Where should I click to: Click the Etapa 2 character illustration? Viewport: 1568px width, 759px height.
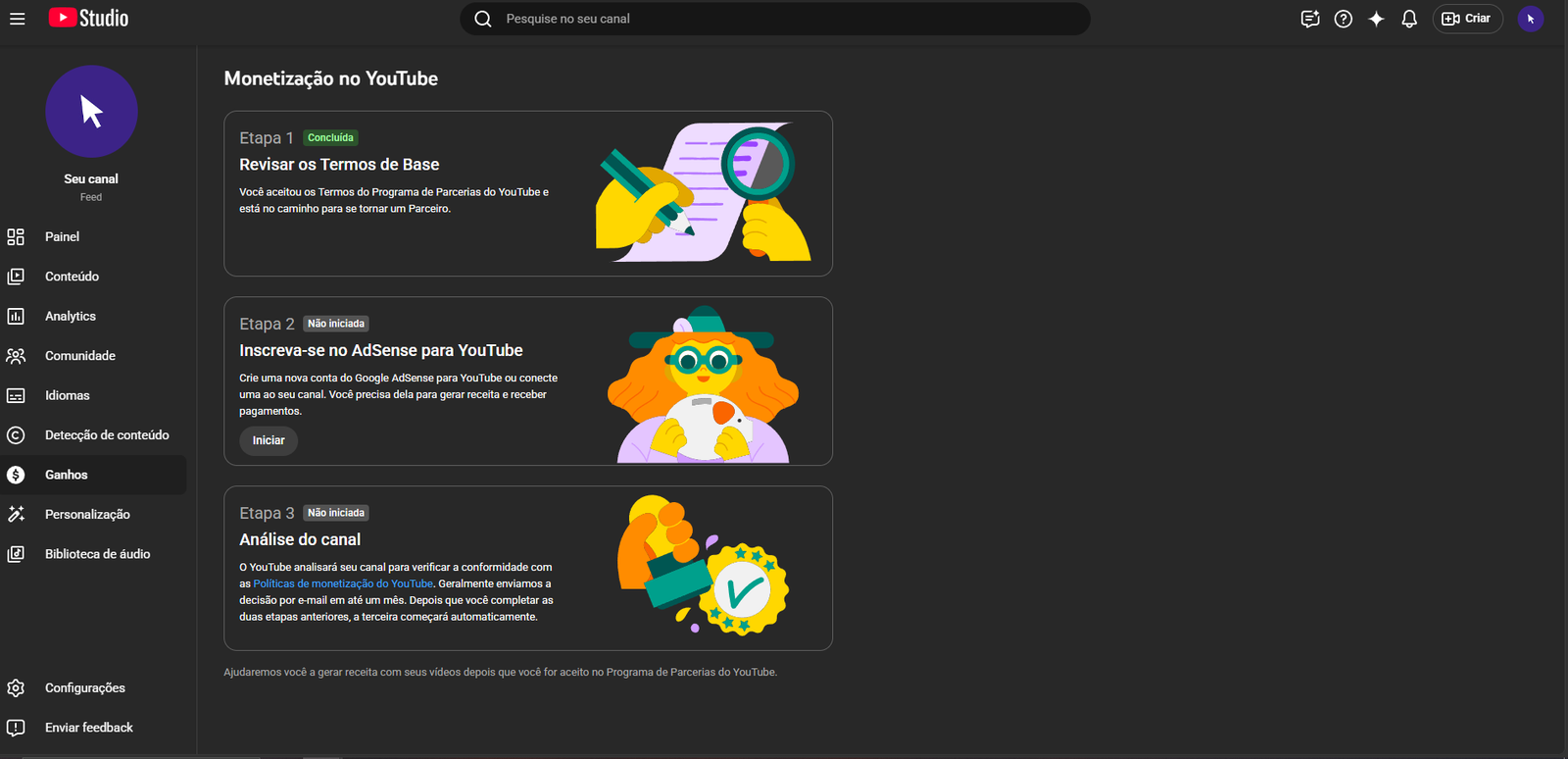704,384
